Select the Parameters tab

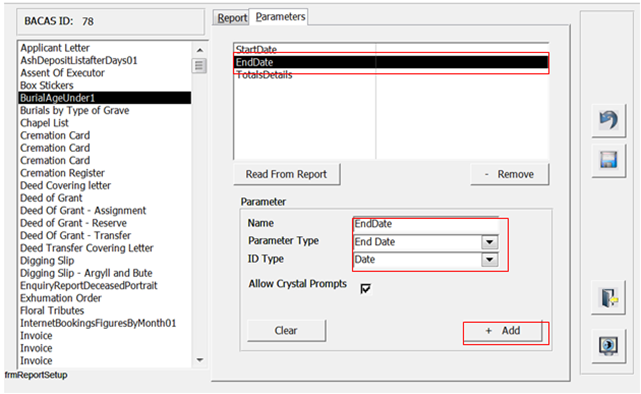(x=280, y=17)
